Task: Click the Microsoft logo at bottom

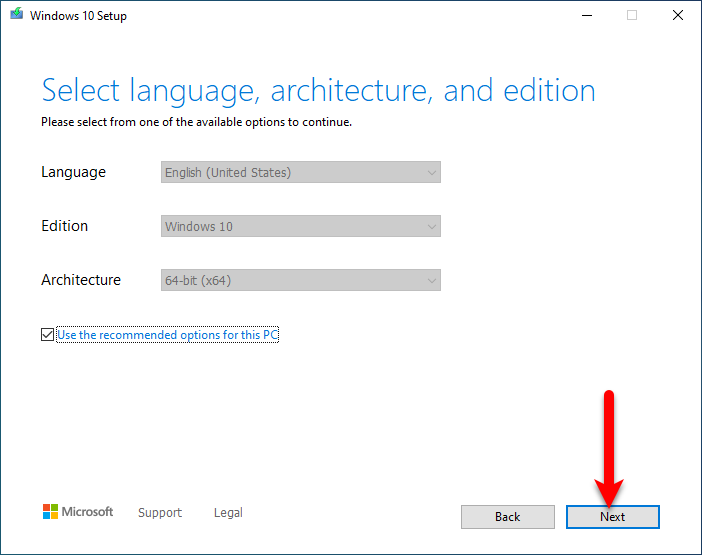Action: point(78,512)
